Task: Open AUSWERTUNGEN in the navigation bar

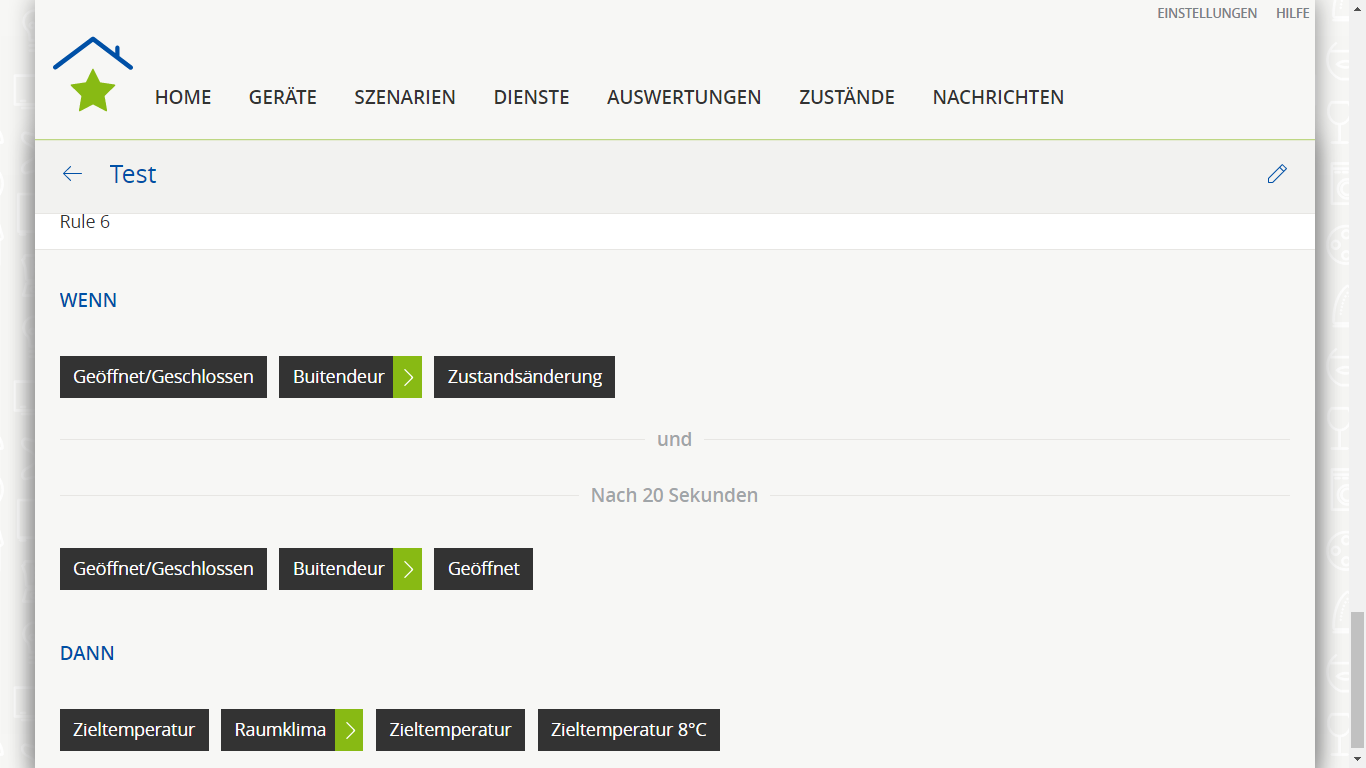Action: 684,97
